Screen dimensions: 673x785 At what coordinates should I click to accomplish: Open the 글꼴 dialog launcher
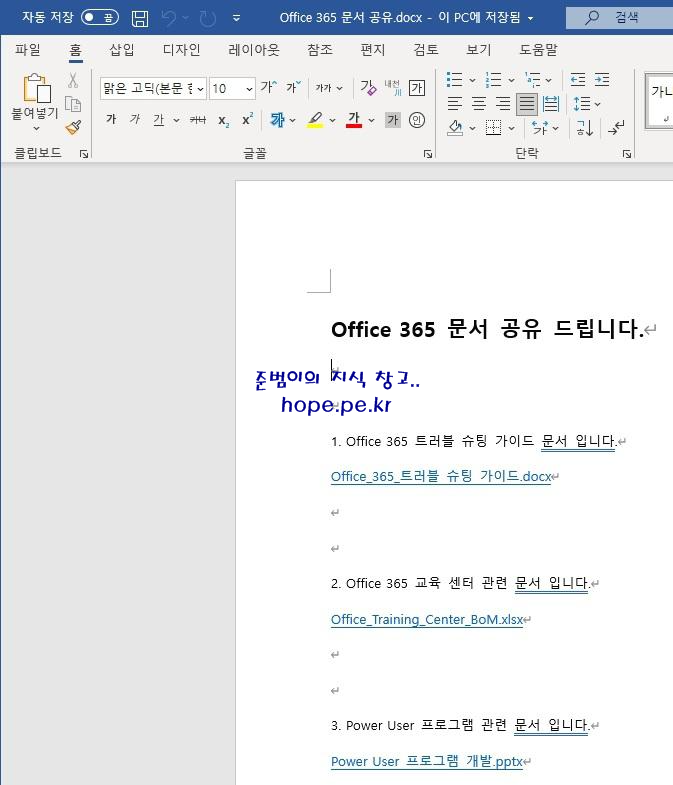point(428,154)
